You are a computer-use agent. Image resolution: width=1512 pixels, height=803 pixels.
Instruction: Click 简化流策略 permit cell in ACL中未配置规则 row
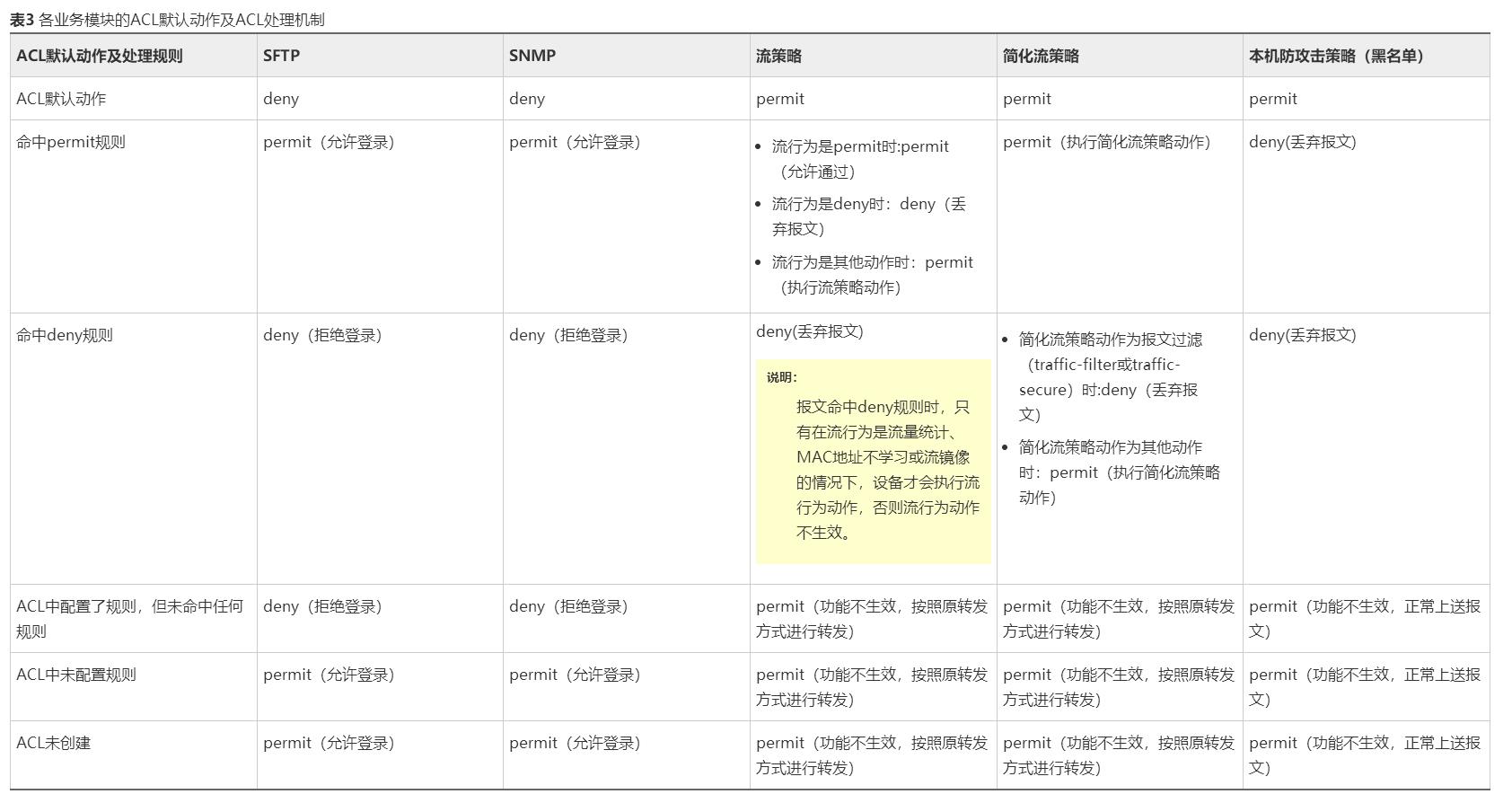click(1119, 687)
